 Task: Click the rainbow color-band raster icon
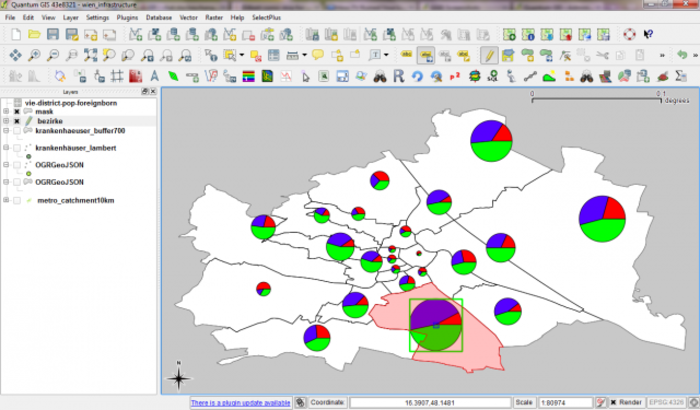tap(249, 77)
